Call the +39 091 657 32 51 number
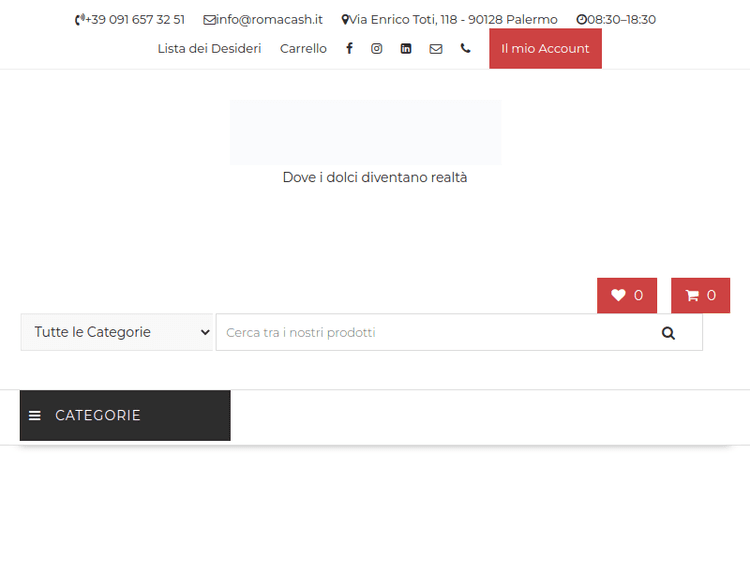 [134, 19]
